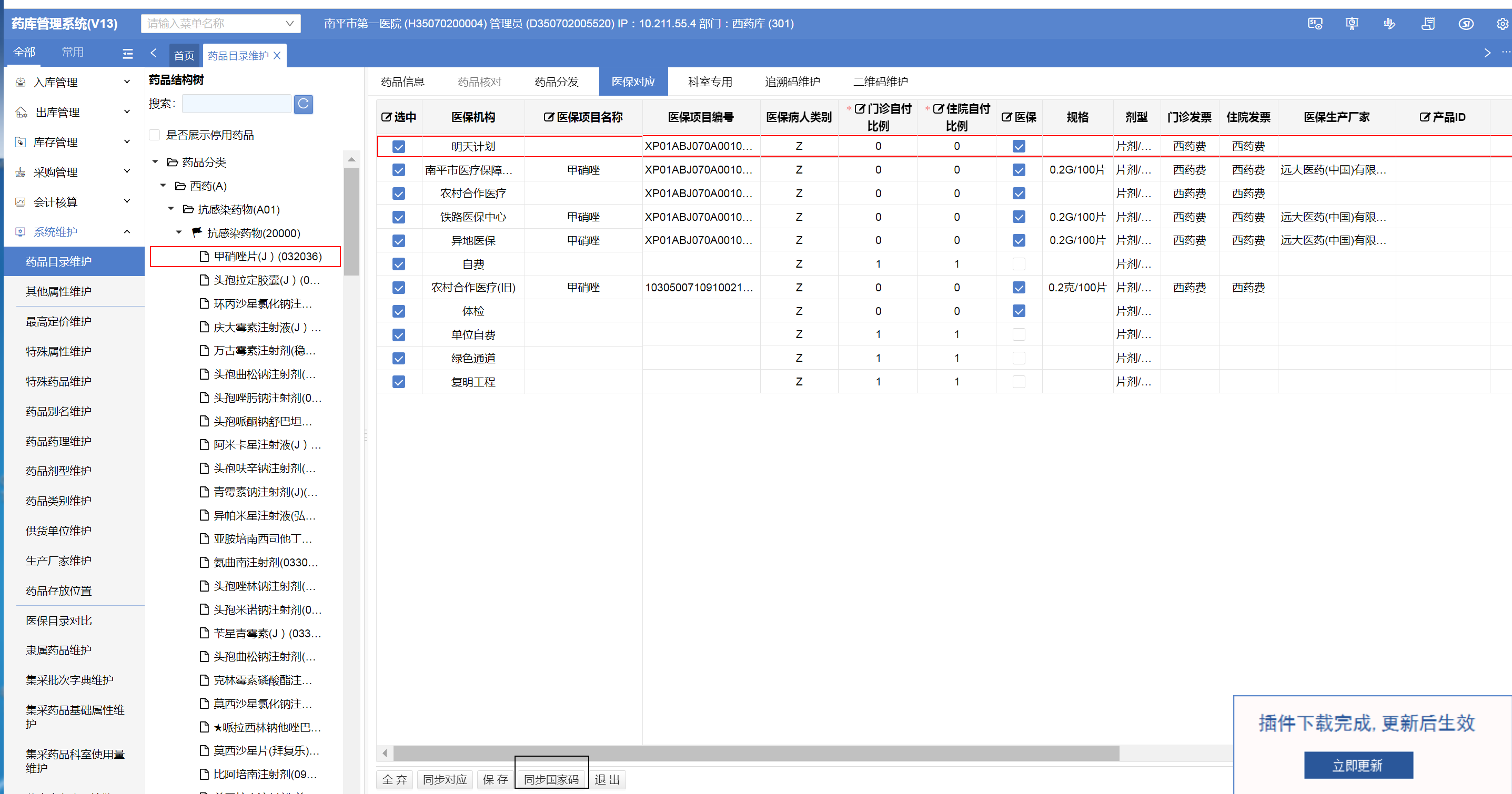The height and width of the screenshot is (794, 1512).
Task: Check the 医保 checkbox in 单位自费 row
Action: coord(1019,334)
